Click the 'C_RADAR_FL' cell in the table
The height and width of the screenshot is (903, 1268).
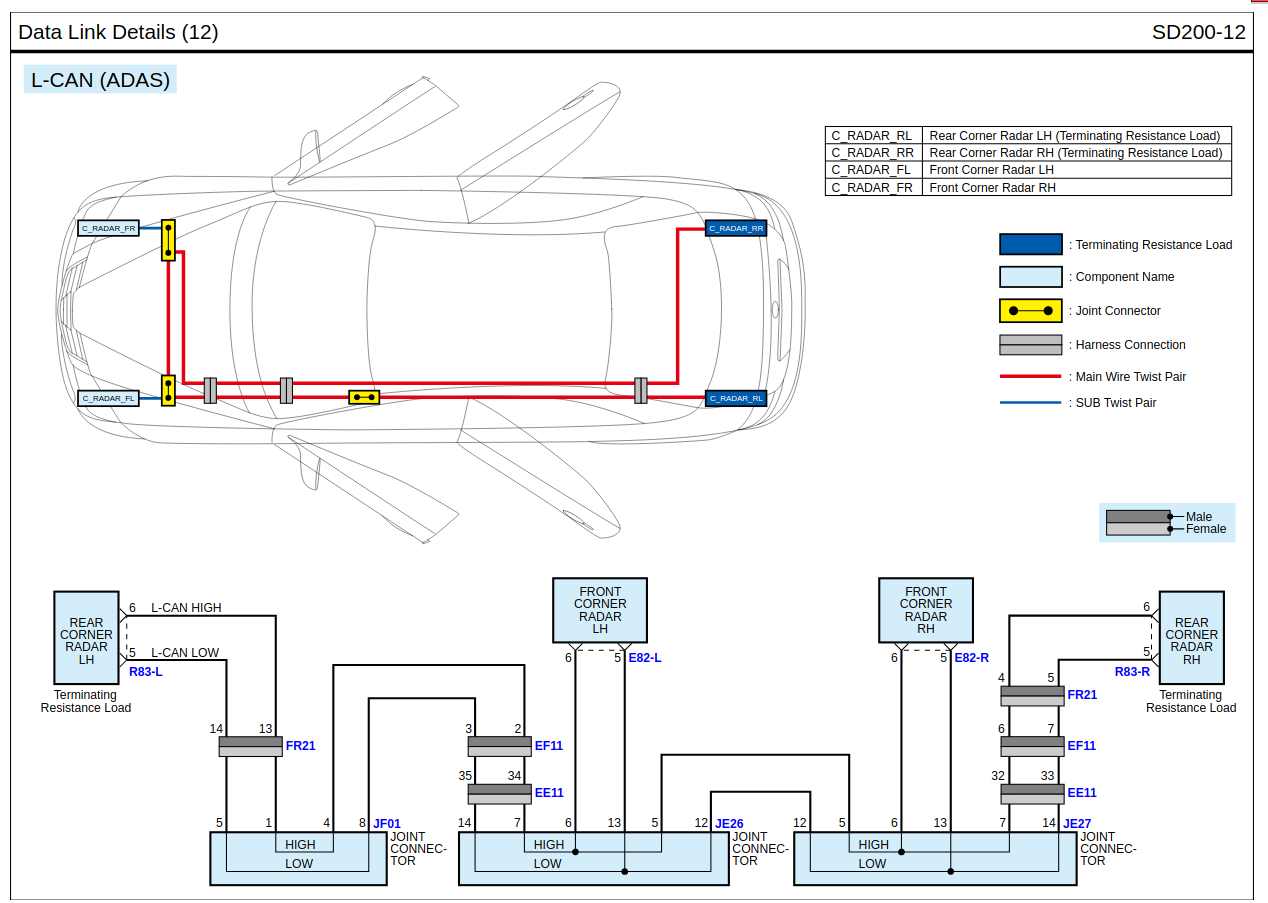872,170
